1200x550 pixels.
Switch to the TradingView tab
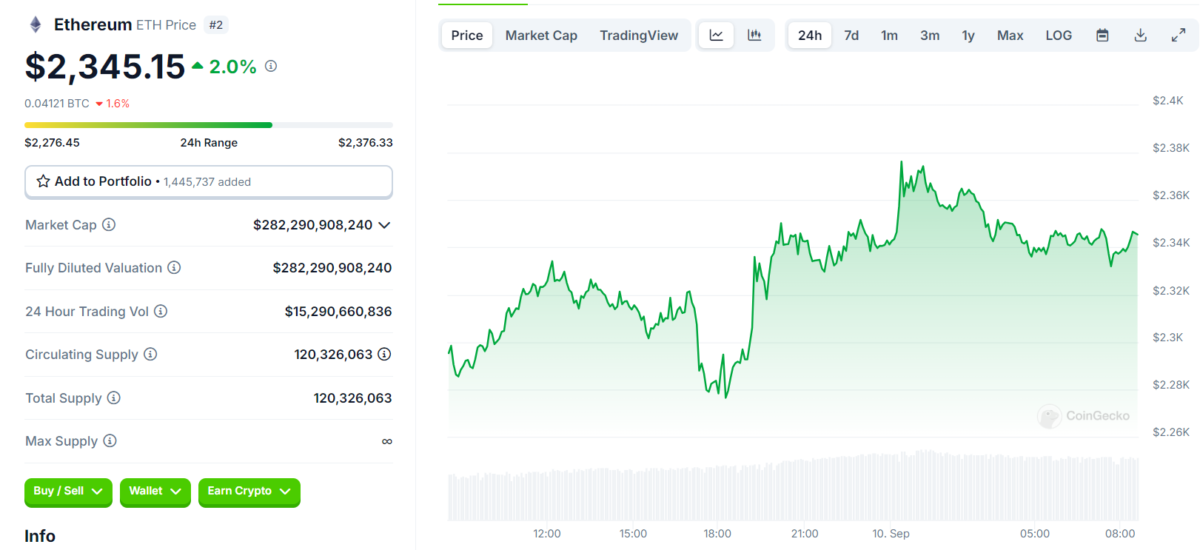[x=639, y=35]
